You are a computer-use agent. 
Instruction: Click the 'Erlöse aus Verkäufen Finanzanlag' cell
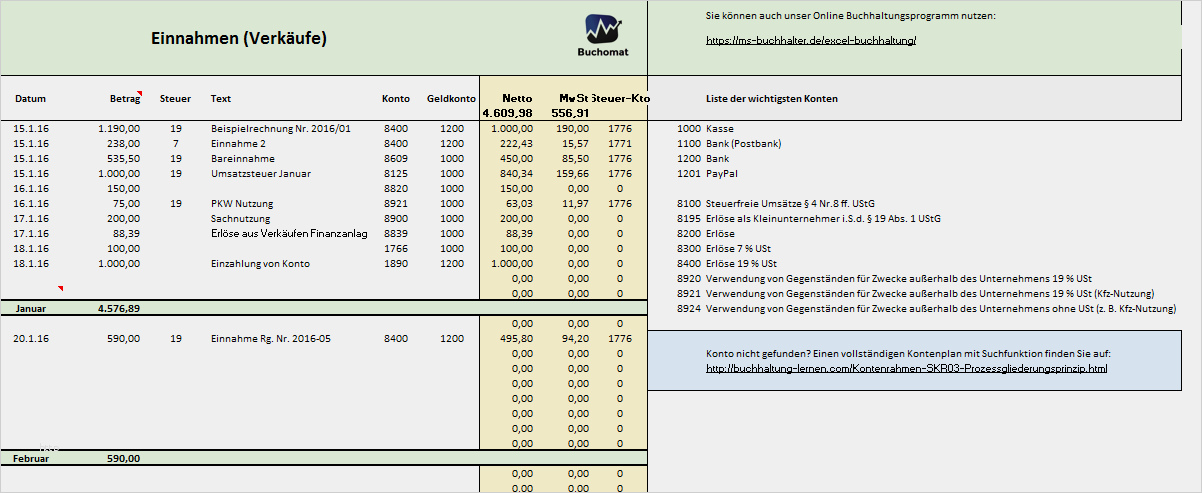click(x=289, y=233)
